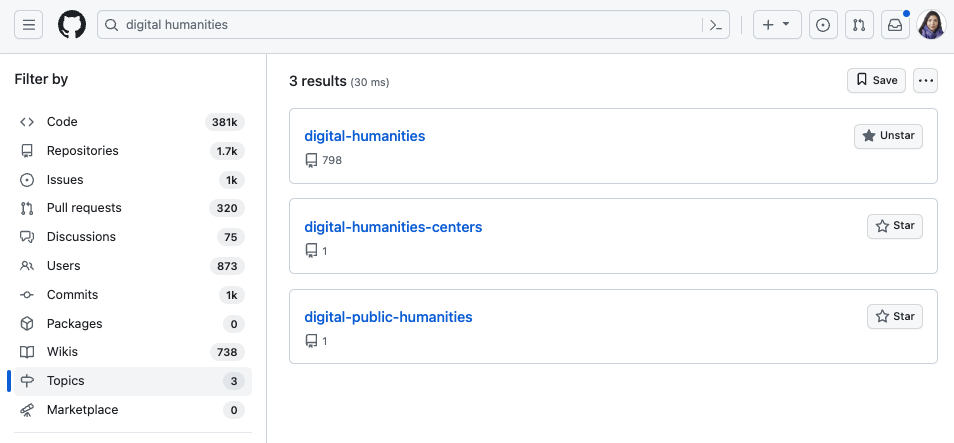Open the Issues icon in header
This screenshot has height=443, width=954.
[x=823, y=25]
